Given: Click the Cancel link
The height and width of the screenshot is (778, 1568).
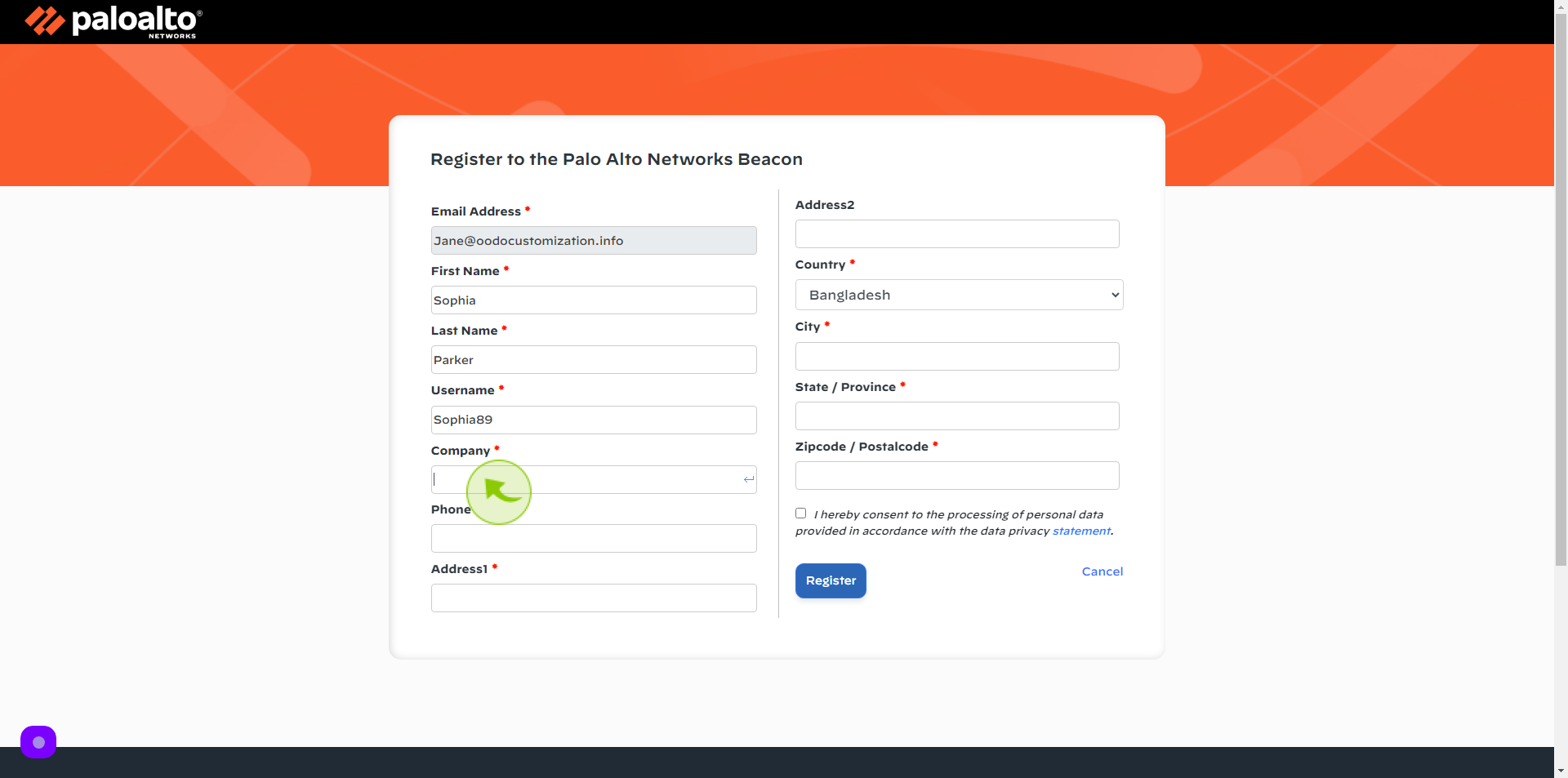Looking at the screenshot, I should [x=1102, y=571].
